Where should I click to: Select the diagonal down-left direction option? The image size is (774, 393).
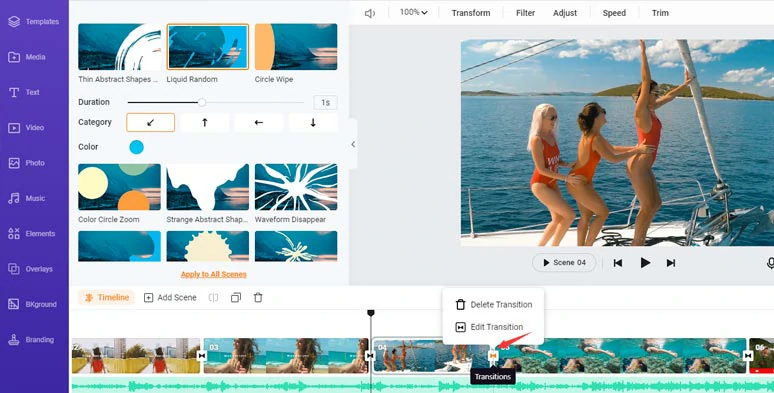[x=151, y=122]
